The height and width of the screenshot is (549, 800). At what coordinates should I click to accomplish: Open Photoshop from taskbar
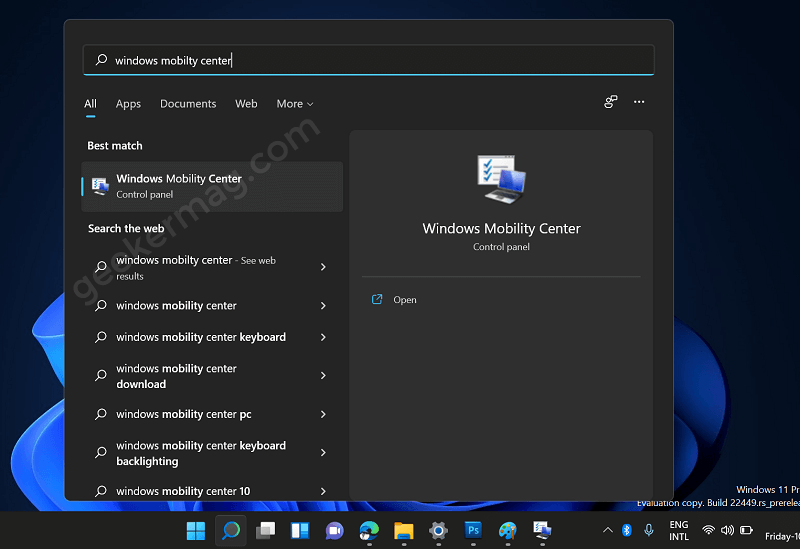click(473, 531)
